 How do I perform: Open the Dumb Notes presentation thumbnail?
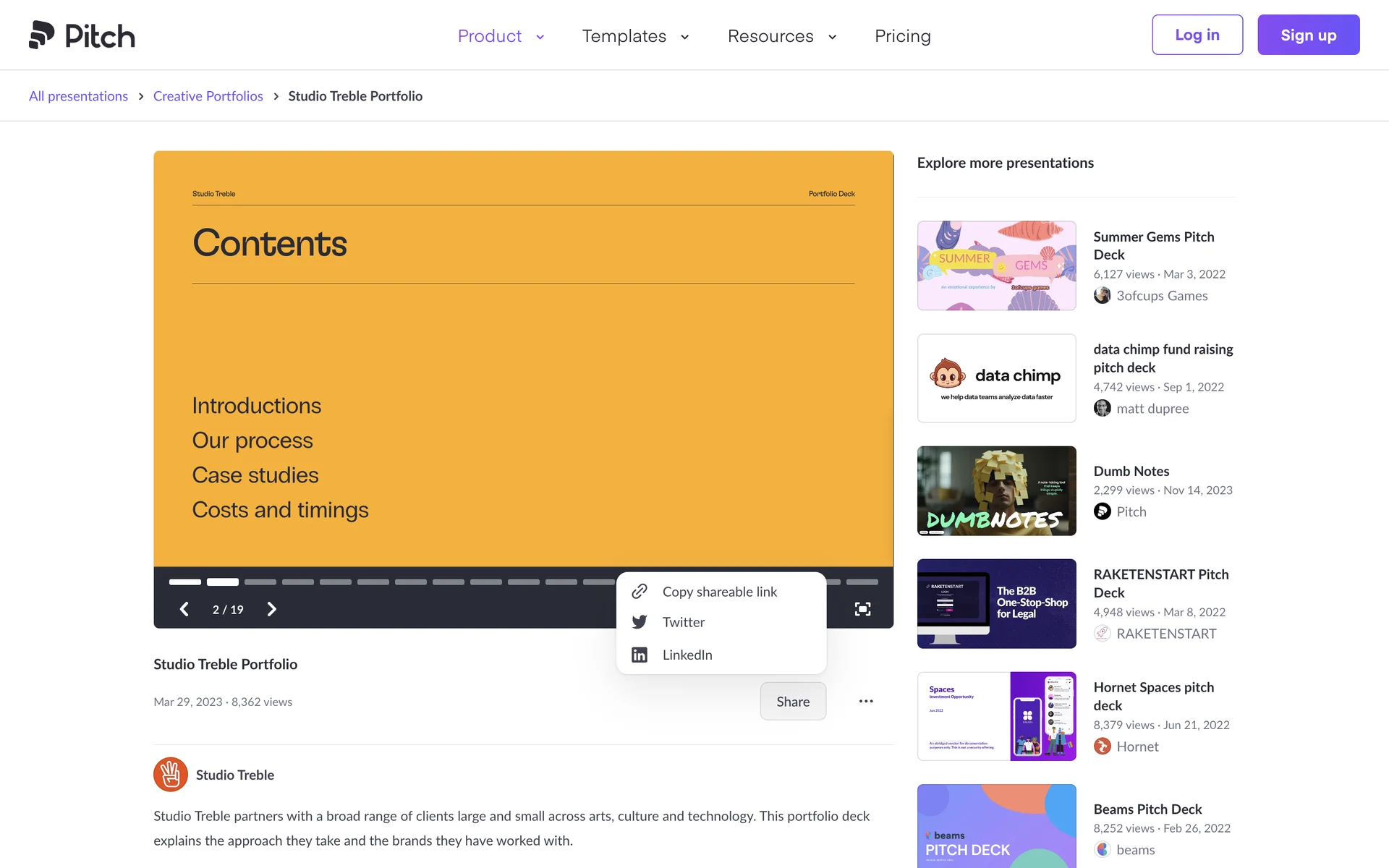pos(996,490)
